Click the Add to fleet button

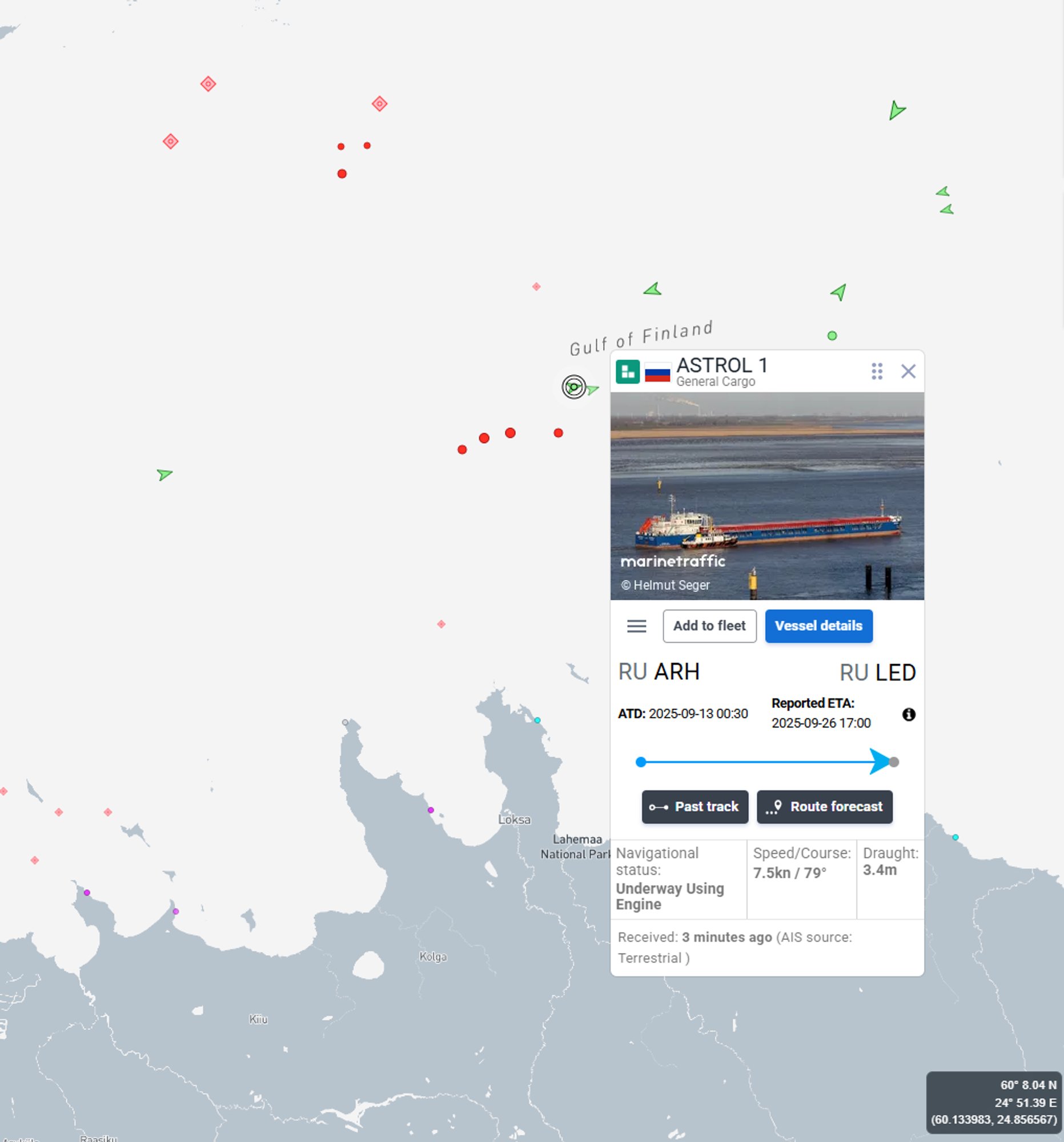709,626
